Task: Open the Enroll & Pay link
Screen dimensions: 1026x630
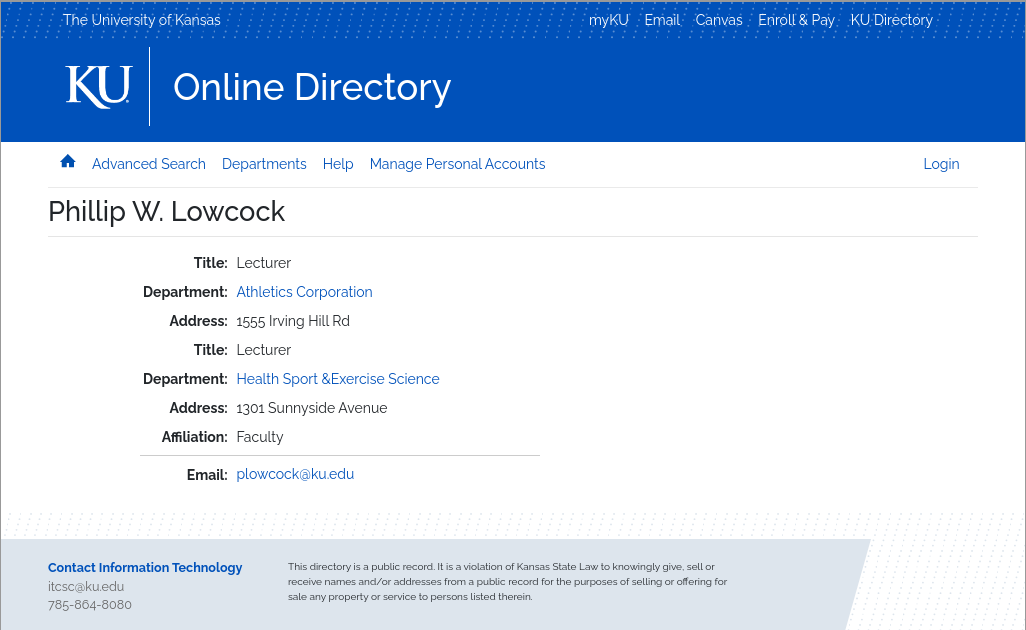Action: 796,20
